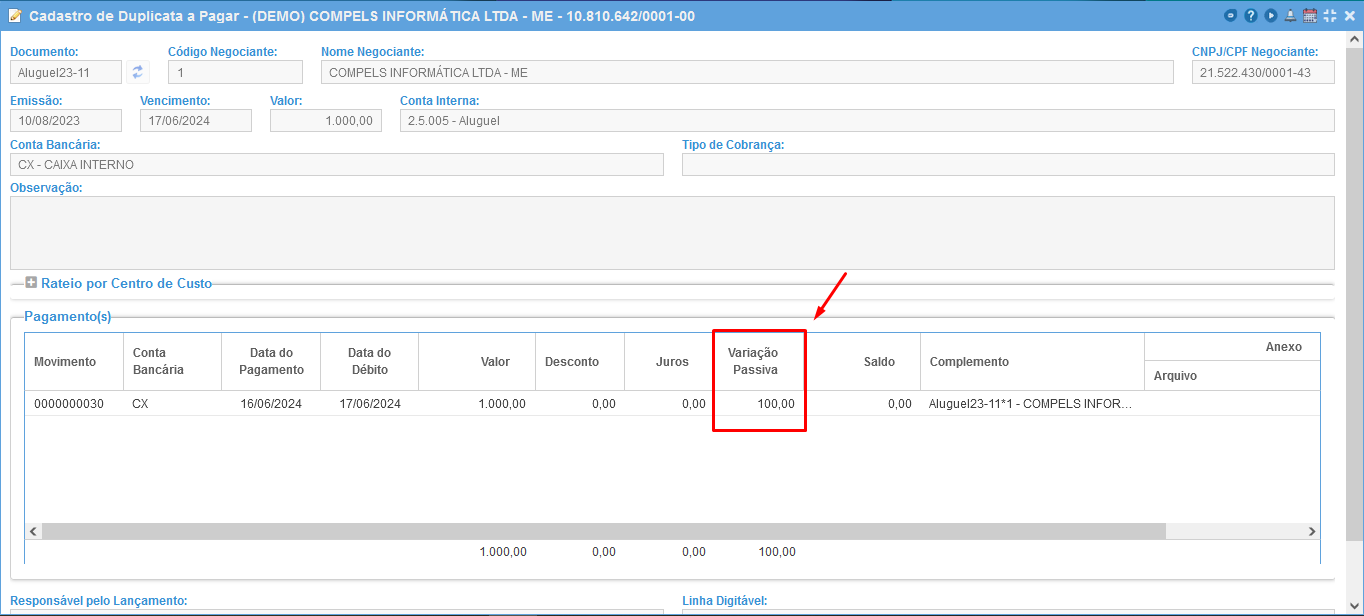Click the Data do Pagamento column header
This screenshot has width=1364, height=616.
point(271,361)
